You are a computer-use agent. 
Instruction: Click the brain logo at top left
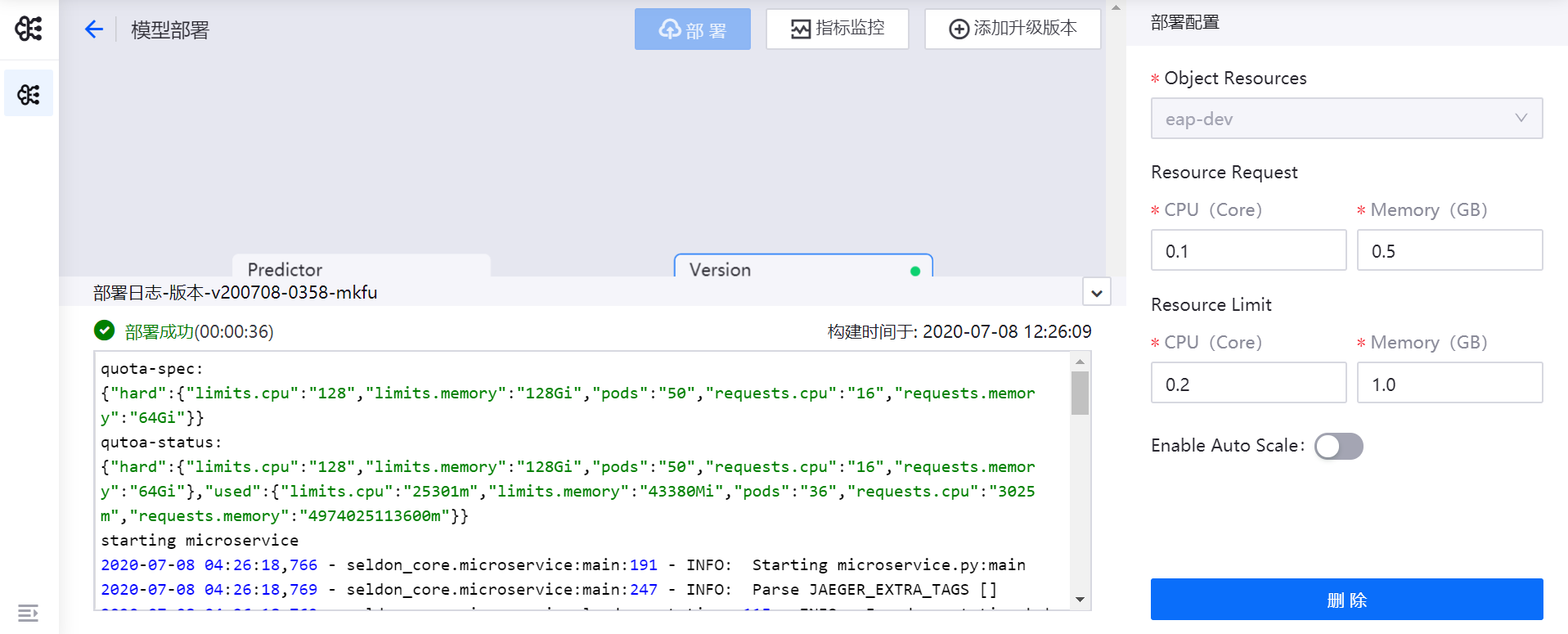(29, 29)
